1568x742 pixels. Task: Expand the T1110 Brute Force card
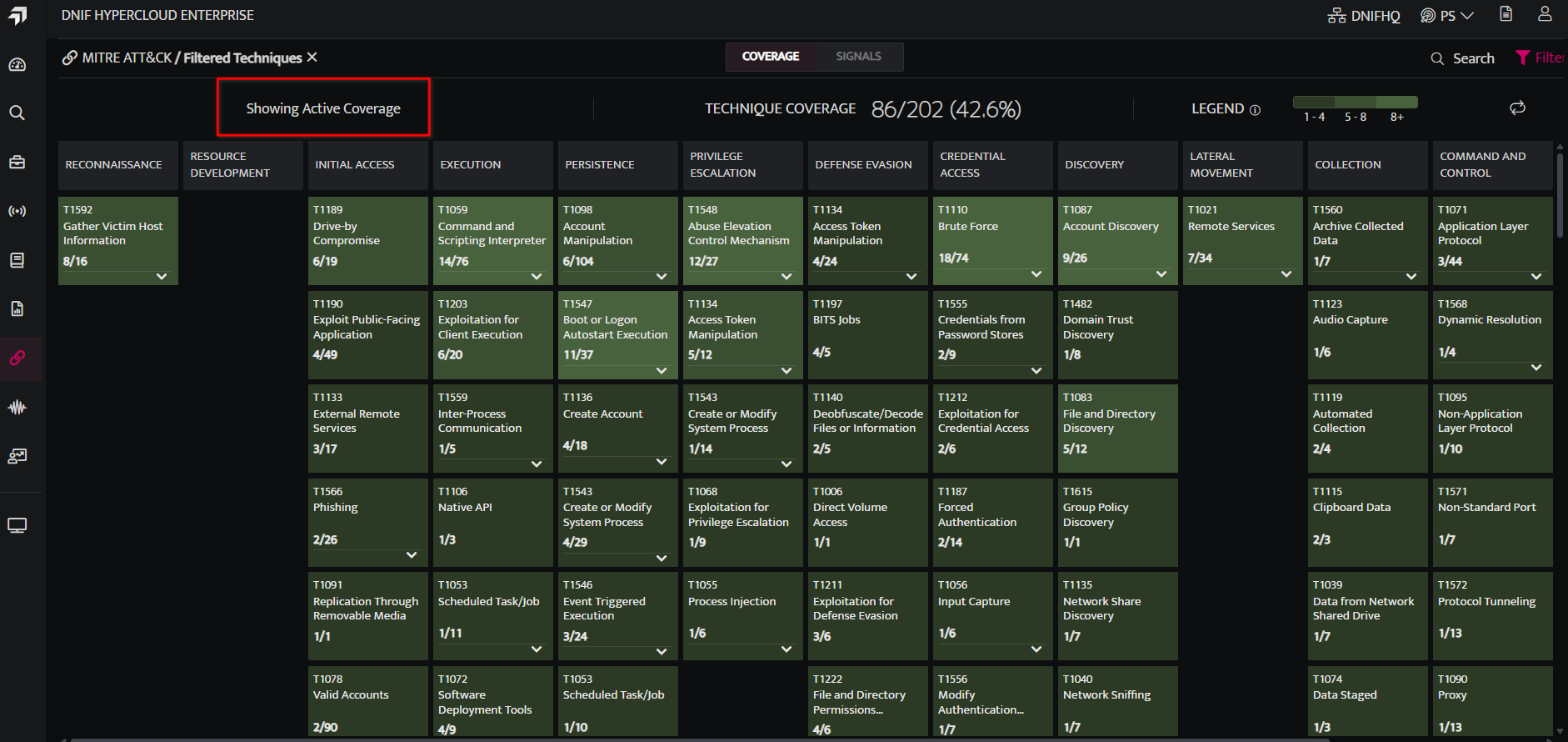pyautogui.click(x=1036, y=273)
